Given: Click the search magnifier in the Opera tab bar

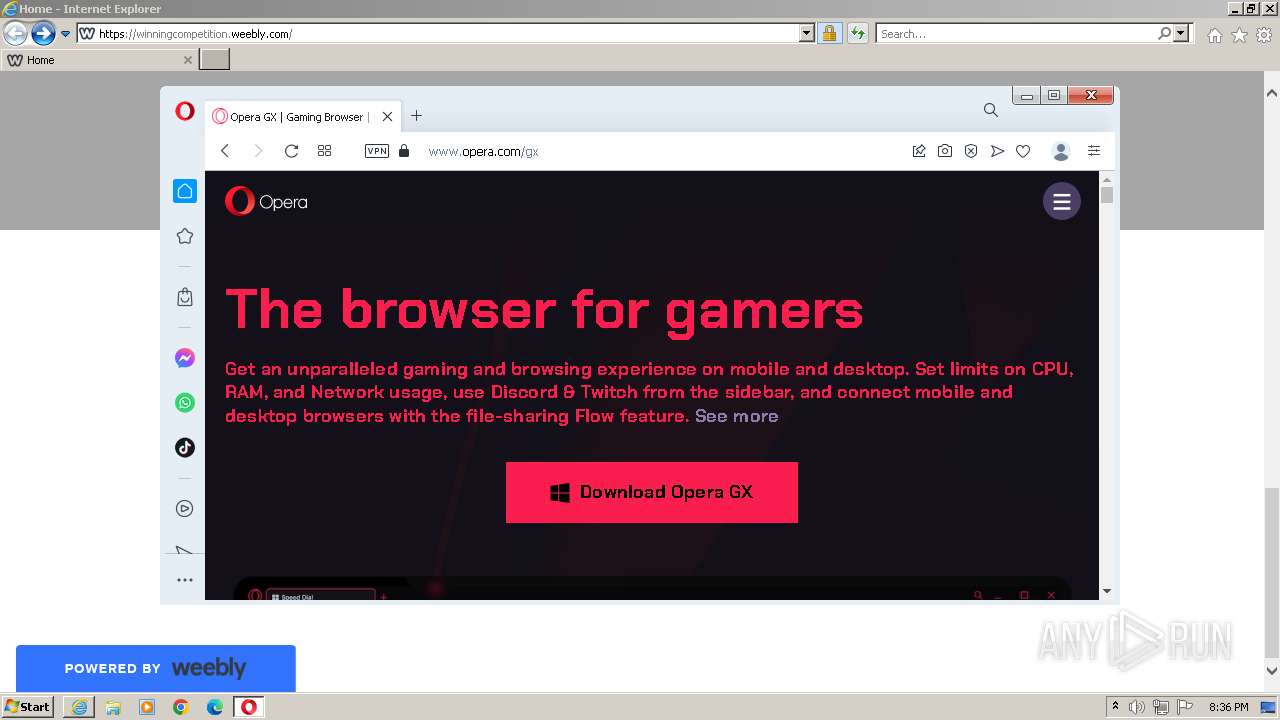Looking at the screenshot, I should pyautogui.click(x=991, y=110).
